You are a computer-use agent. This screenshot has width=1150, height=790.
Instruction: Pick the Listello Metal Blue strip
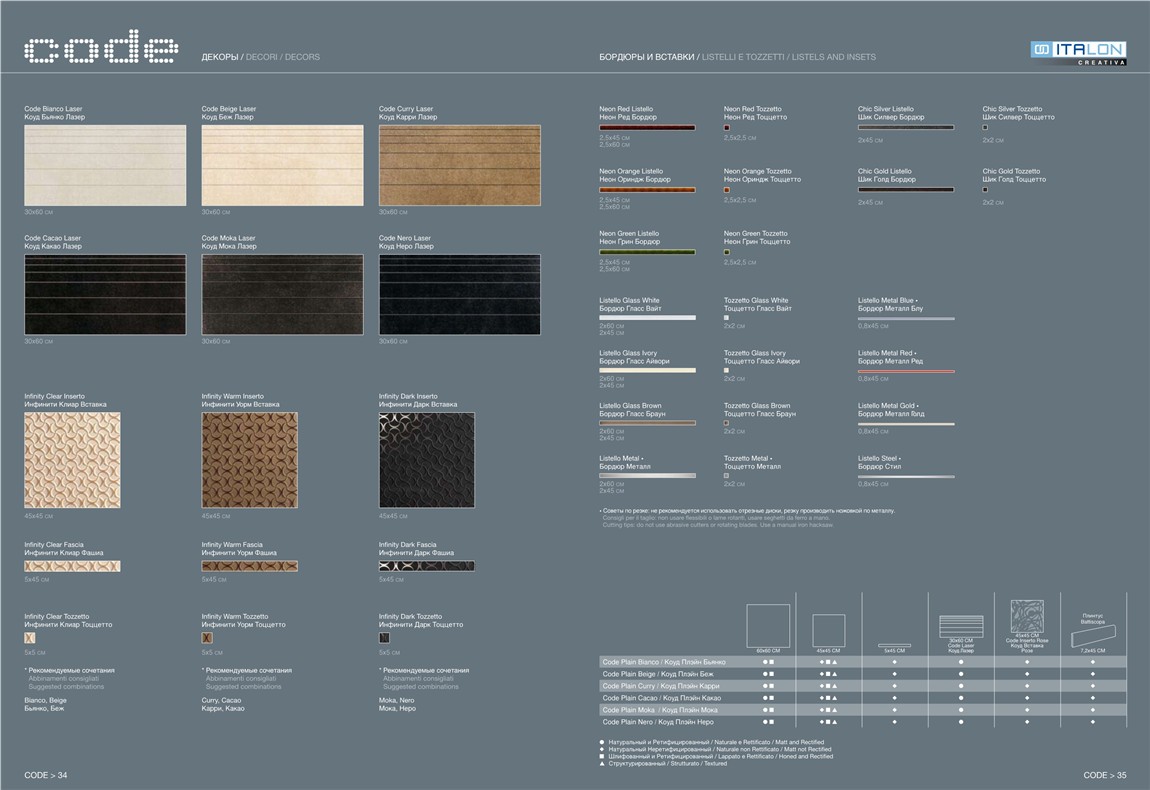pos(906,319)
